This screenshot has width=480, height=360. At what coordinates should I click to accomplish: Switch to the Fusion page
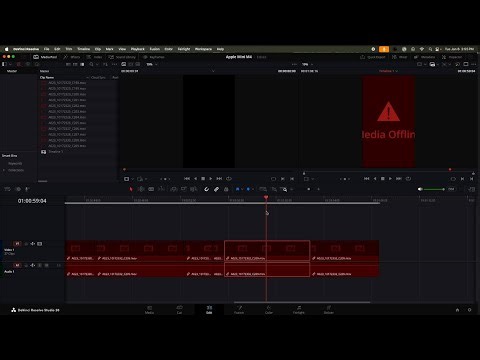(239, 309)
